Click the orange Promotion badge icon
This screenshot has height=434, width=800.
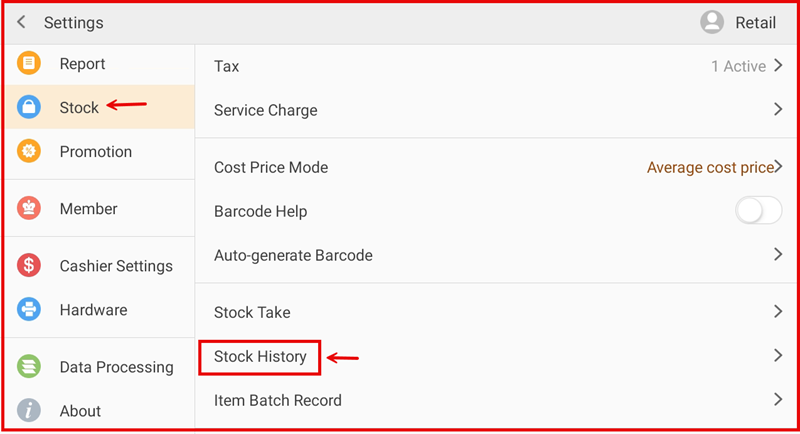tap(30, 152)
